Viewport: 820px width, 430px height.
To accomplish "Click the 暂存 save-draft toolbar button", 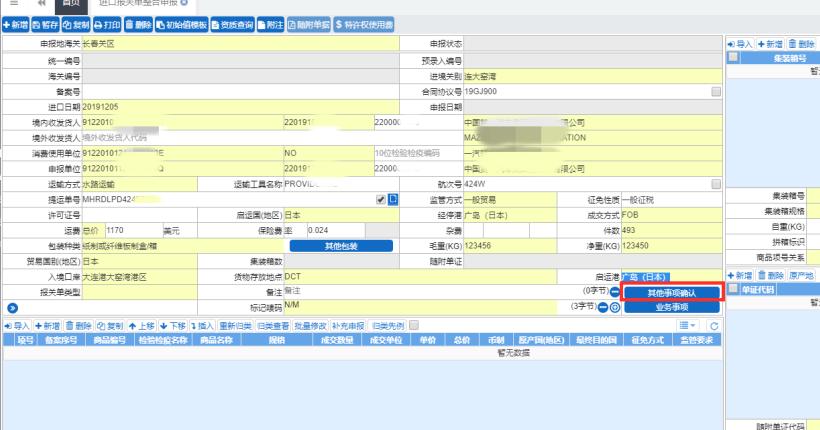I will point(45,25).
